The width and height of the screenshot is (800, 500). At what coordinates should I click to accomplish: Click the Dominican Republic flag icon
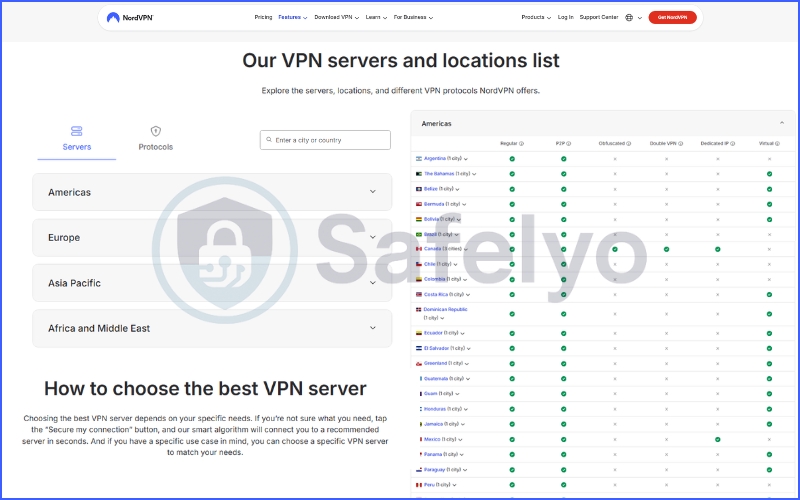[x=418, y=310]
